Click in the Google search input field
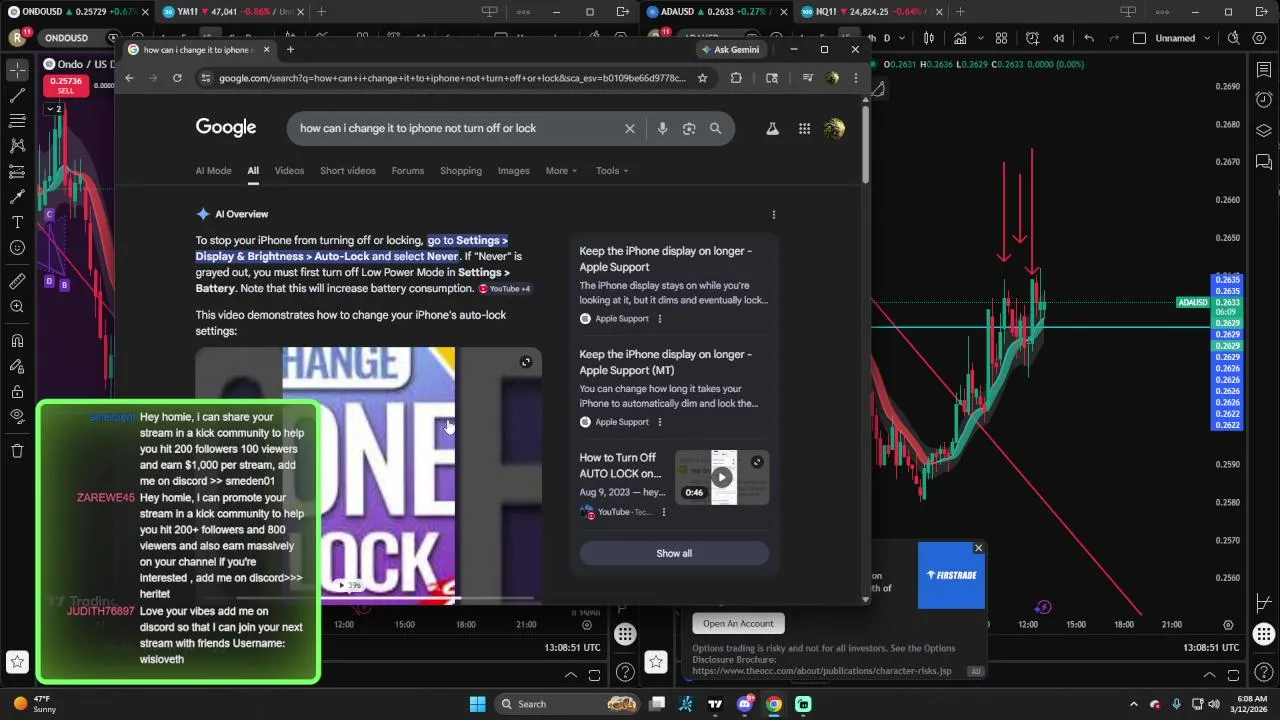 [455, 128]
